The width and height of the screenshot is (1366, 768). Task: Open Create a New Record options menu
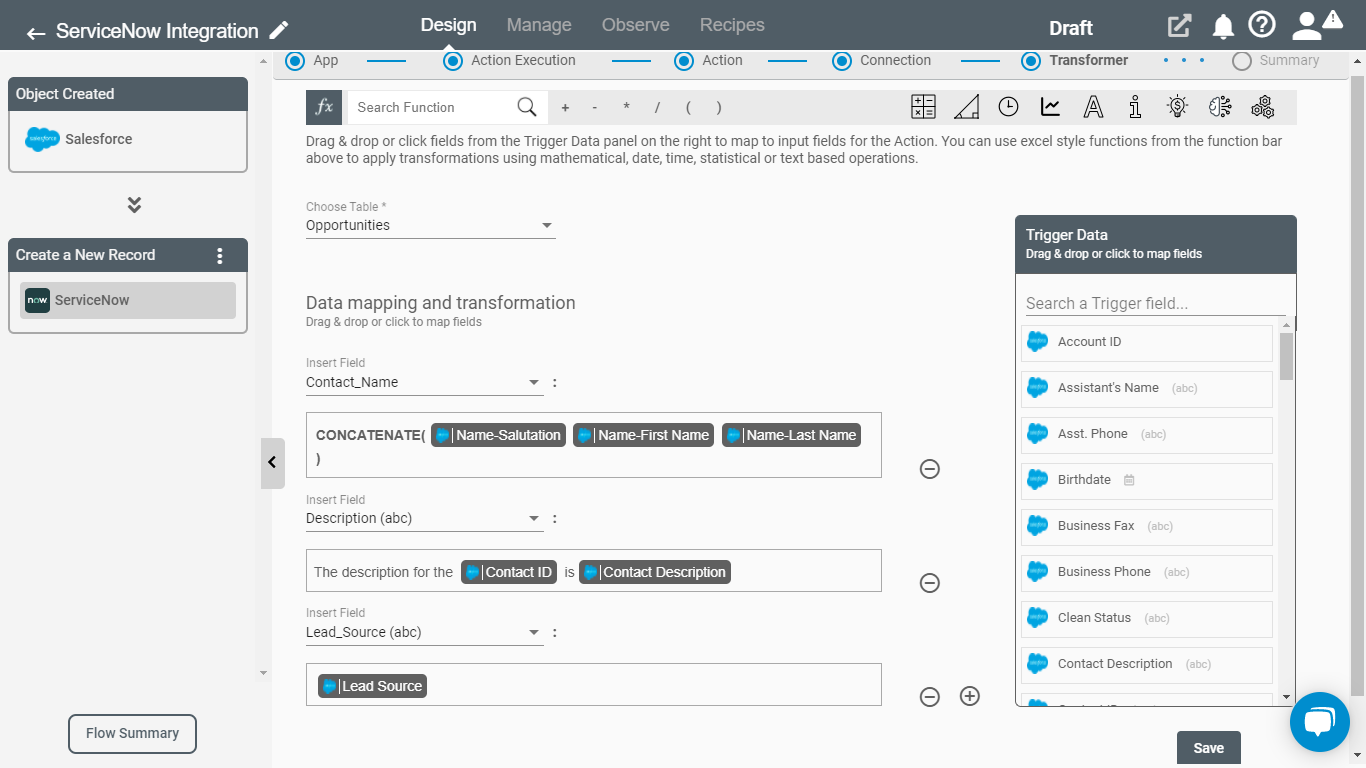click(x=220, y=256)
